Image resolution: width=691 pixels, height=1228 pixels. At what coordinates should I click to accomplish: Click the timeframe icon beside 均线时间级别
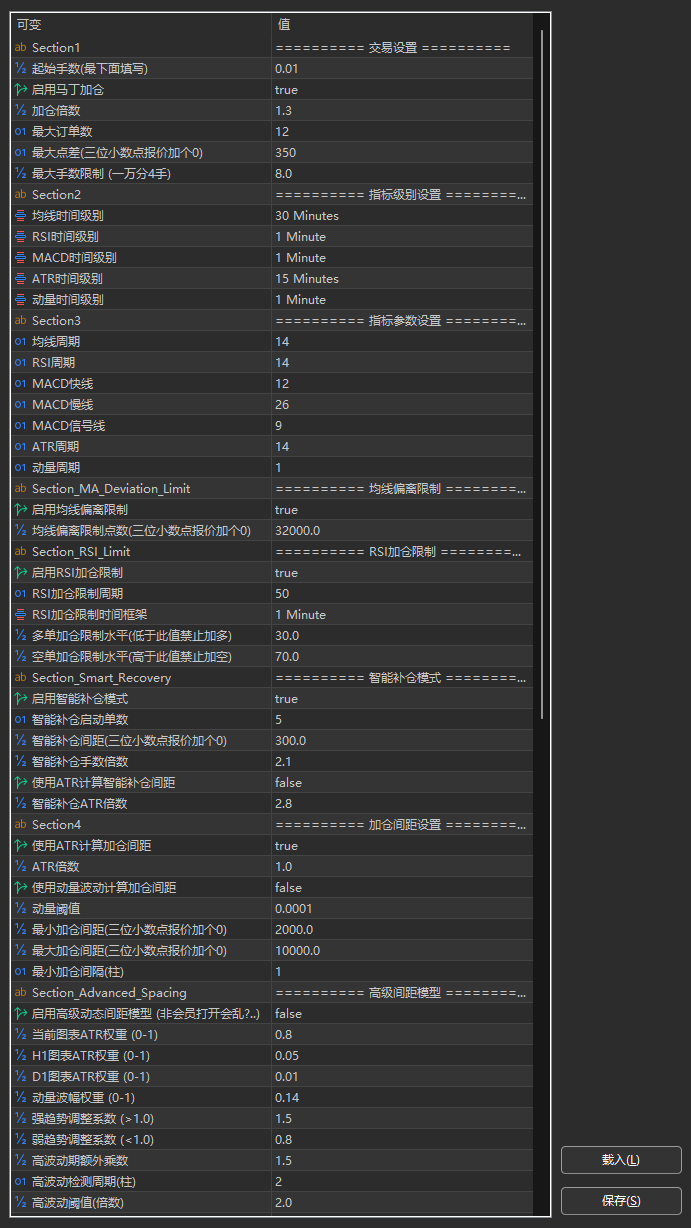pyautogui.click(x=20, y=216)
